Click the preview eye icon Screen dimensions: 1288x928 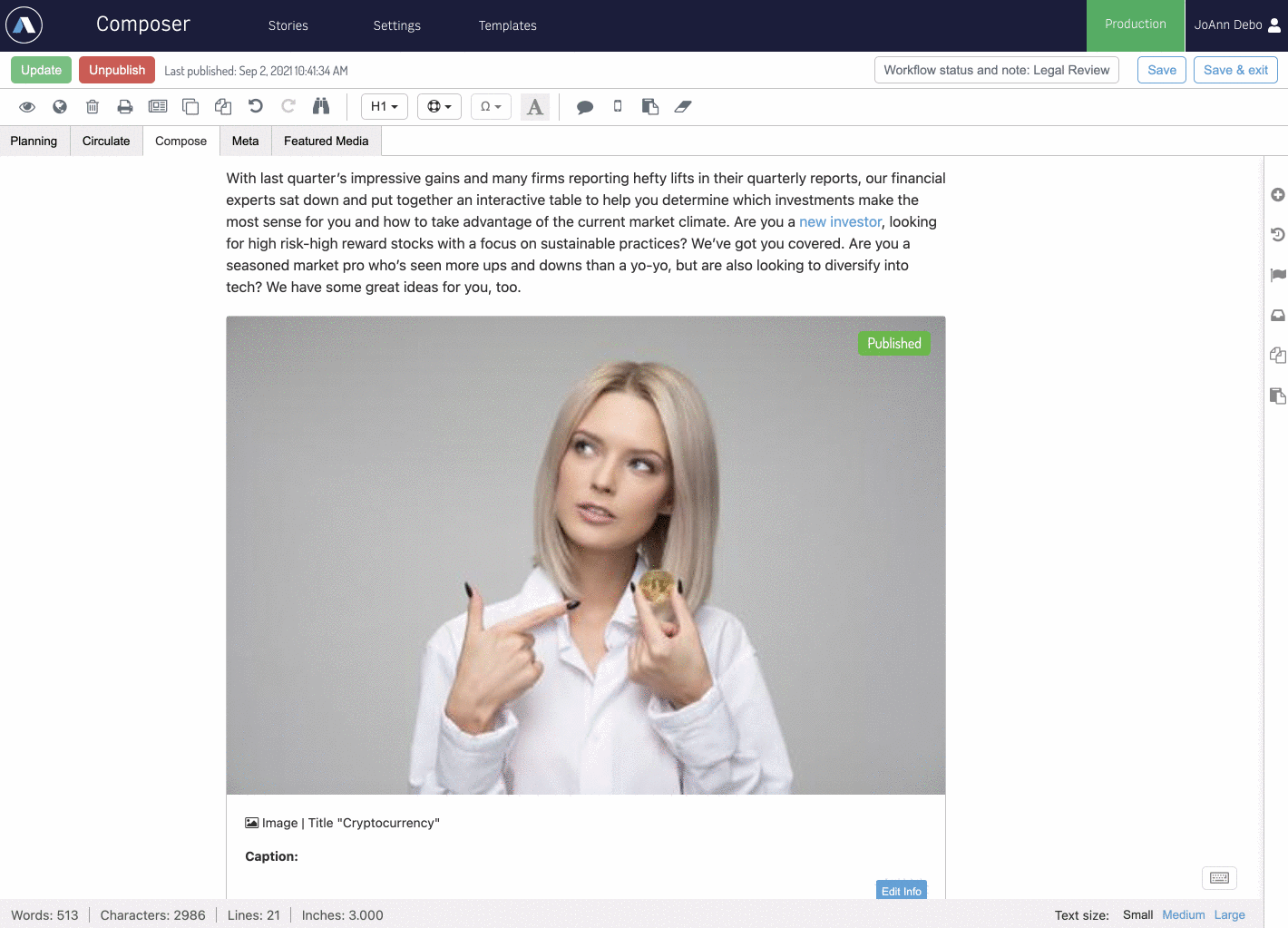27,107
